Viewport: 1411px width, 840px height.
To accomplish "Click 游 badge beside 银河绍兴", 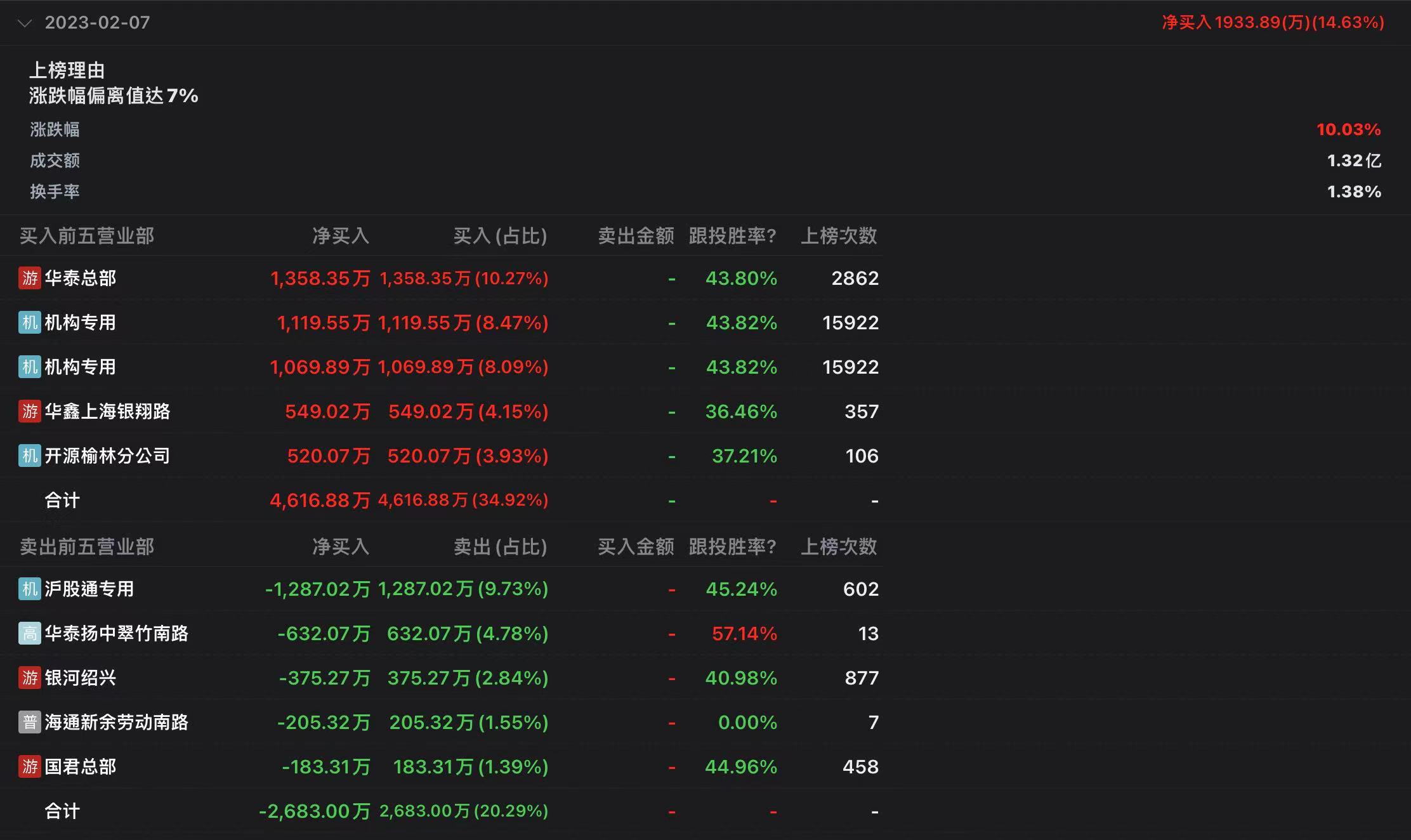I will click(x=30, y=678).
